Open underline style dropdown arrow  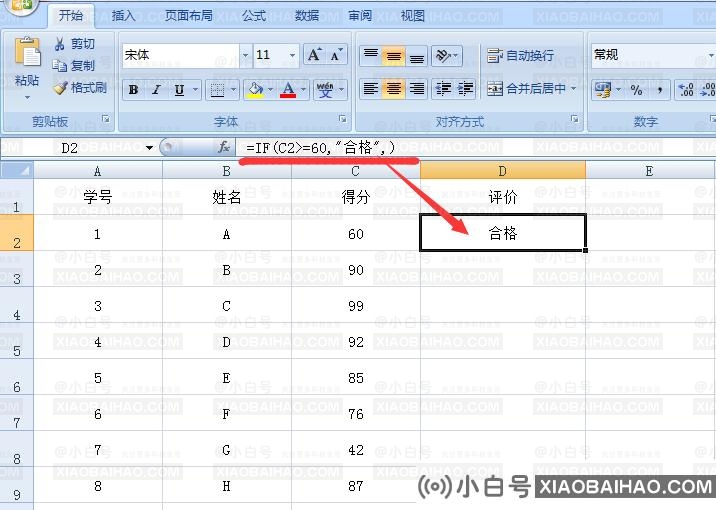(x=195, y=90)
